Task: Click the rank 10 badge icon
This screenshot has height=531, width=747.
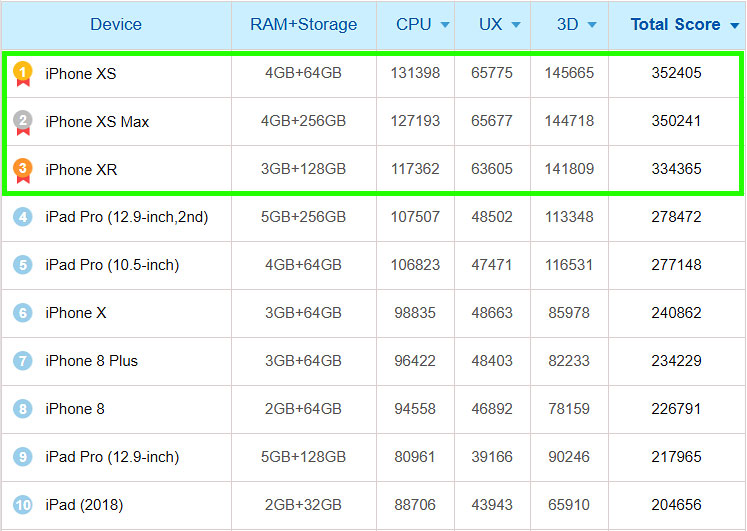Action: pyautogui.click(x=22, y=505)
